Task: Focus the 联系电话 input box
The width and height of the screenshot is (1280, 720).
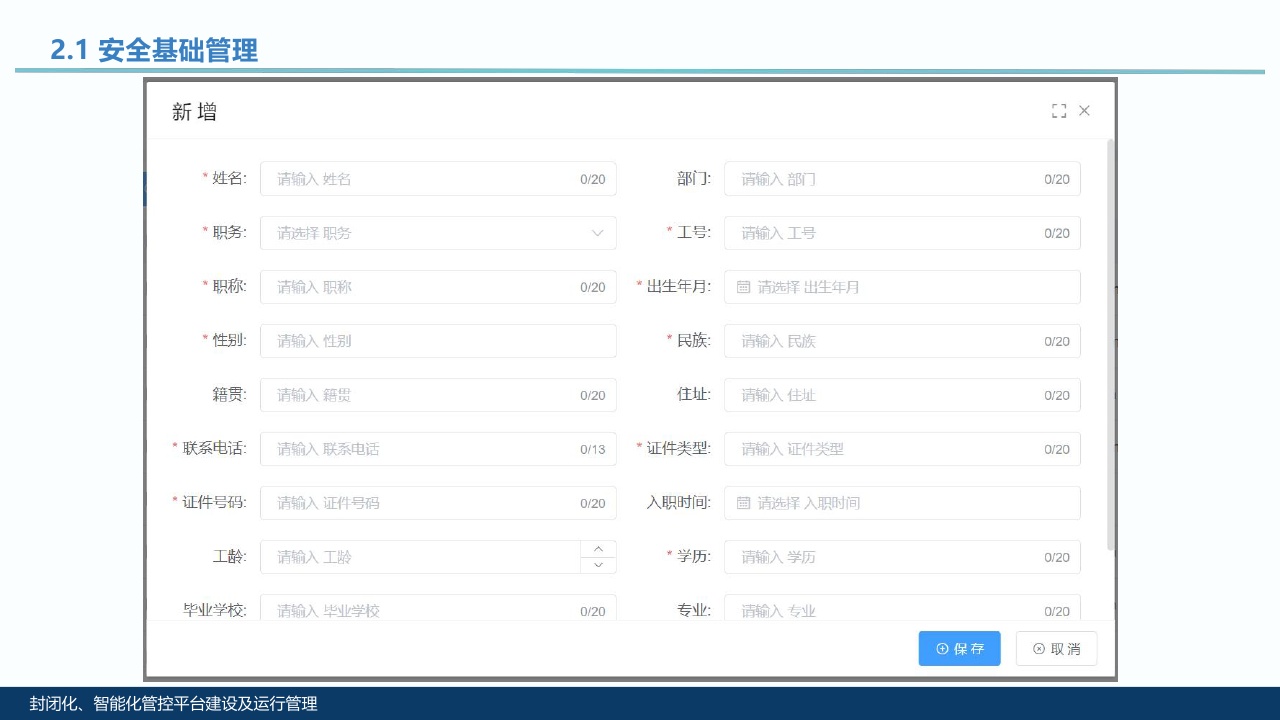Action: [x=420, y=449]
